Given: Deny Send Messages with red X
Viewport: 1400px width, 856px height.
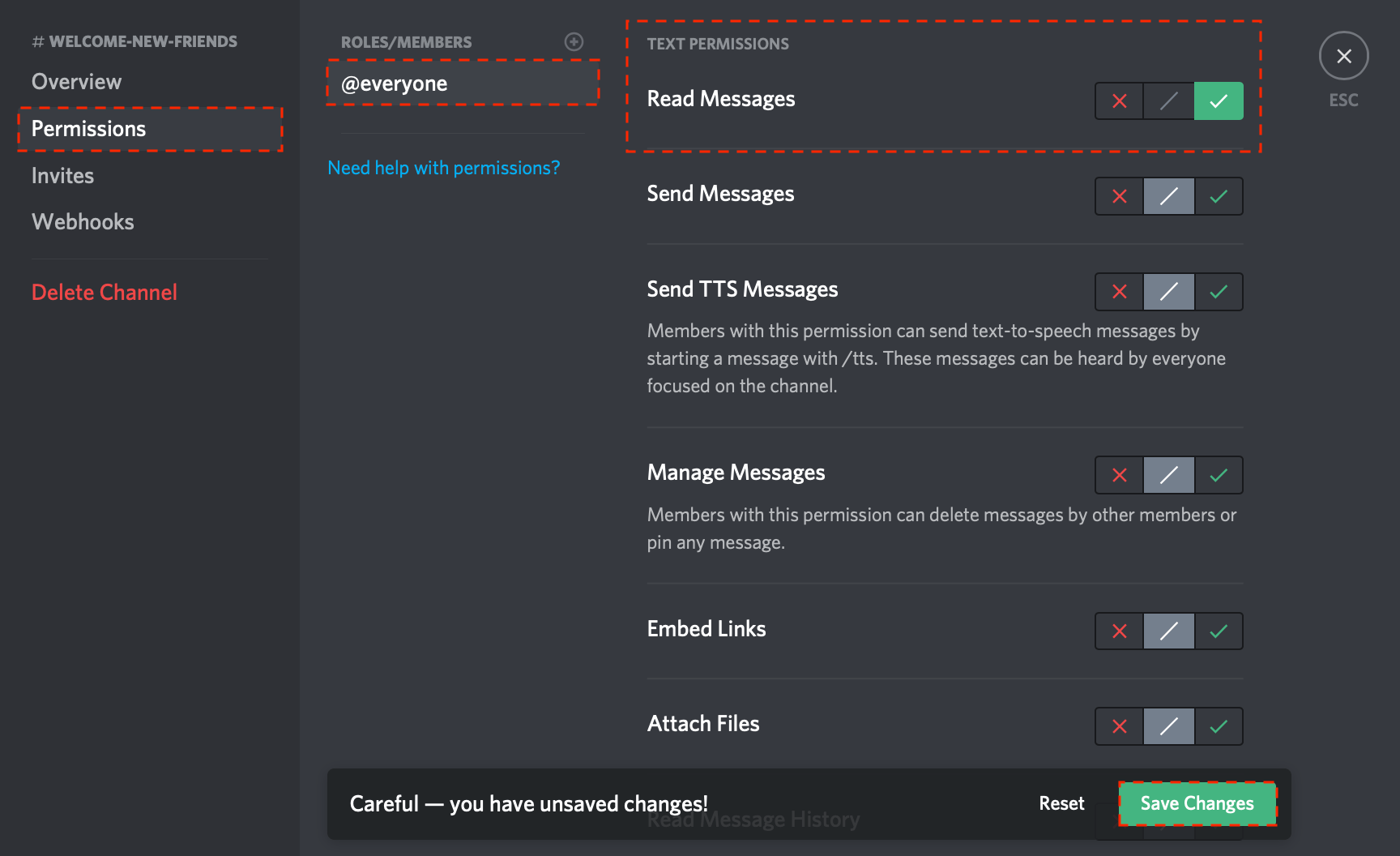Looking at the screenshot, I should (x=1119, y=196).
